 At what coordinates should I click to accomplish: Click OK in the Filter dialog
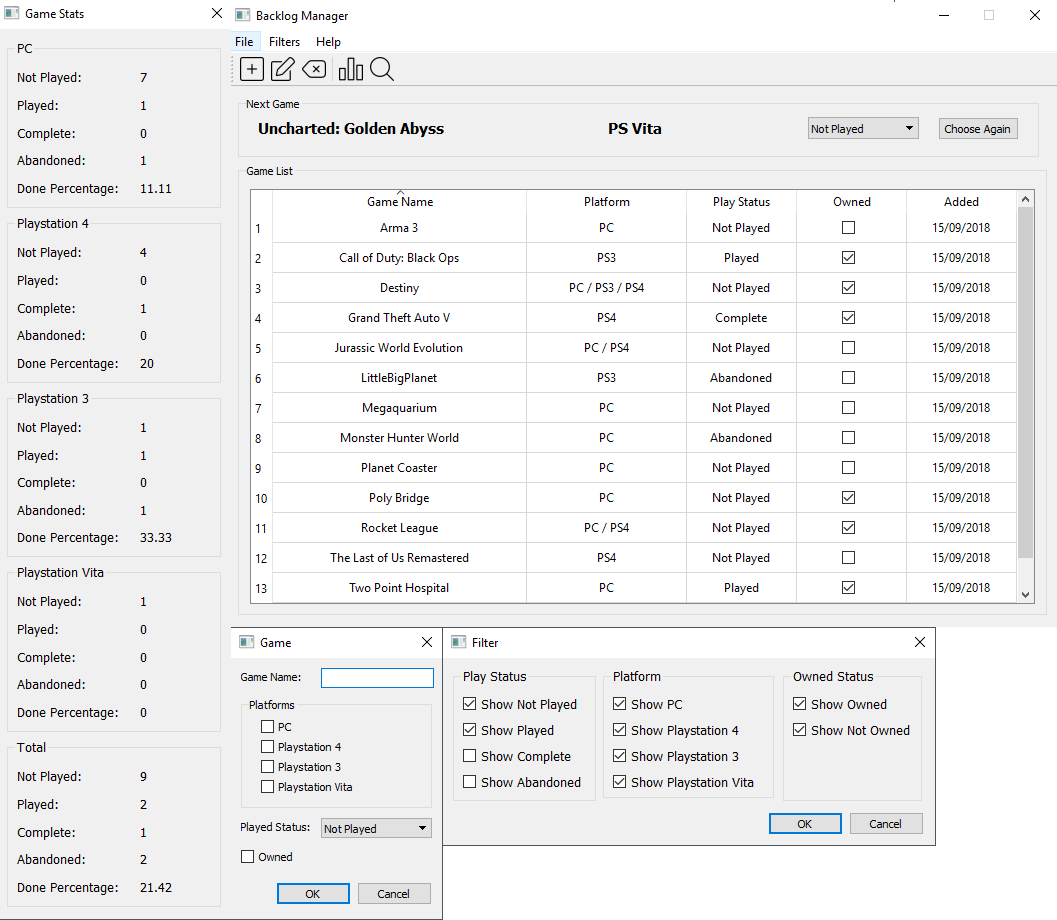click(x=805, y=824)
